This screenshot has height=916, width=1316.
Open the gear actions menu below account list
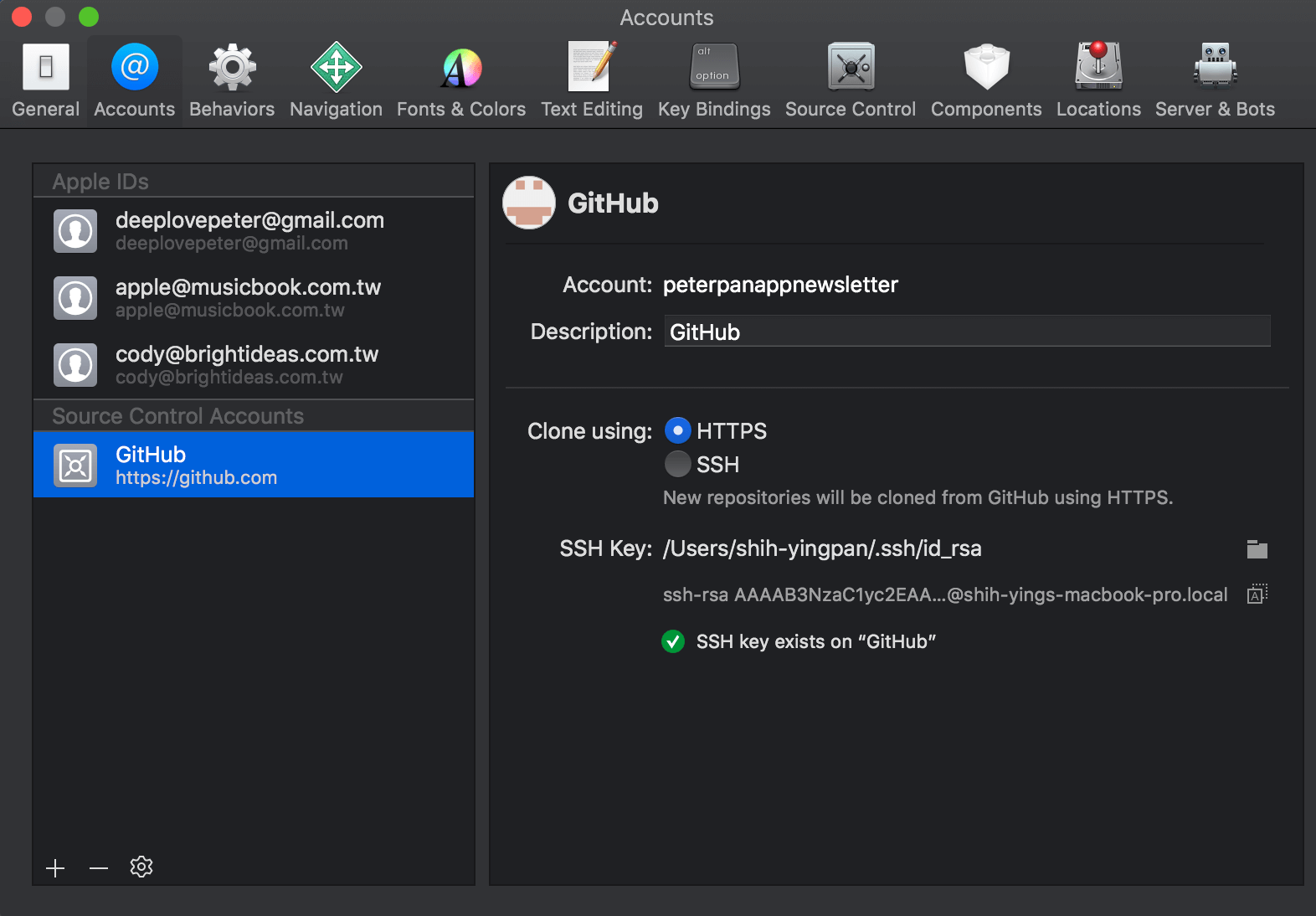[141, 867]
